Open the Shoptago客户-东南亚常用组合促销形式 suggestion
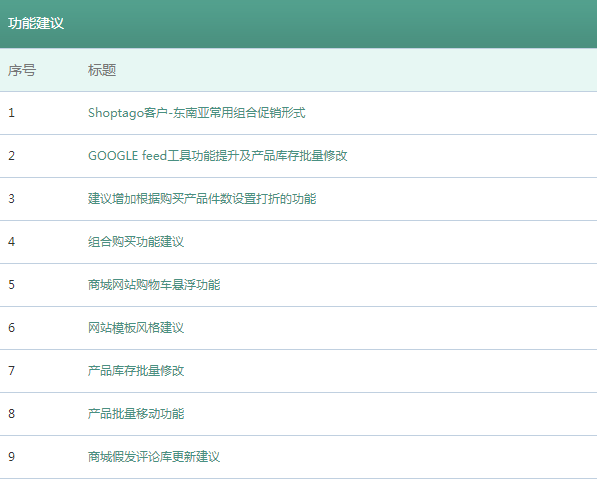The image size is (597, 481). point(196,113)
